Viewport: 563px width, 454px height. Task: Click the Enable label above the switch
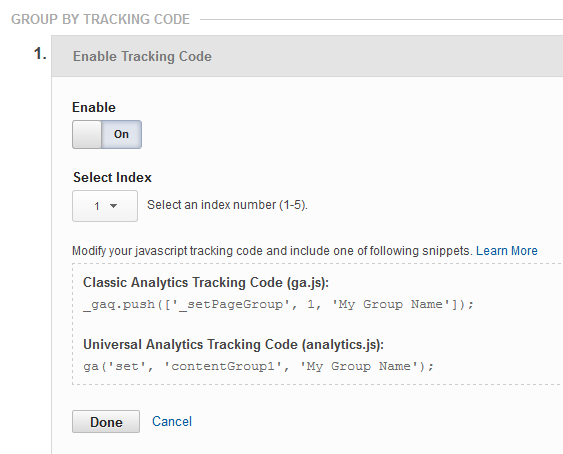(94, 107)
